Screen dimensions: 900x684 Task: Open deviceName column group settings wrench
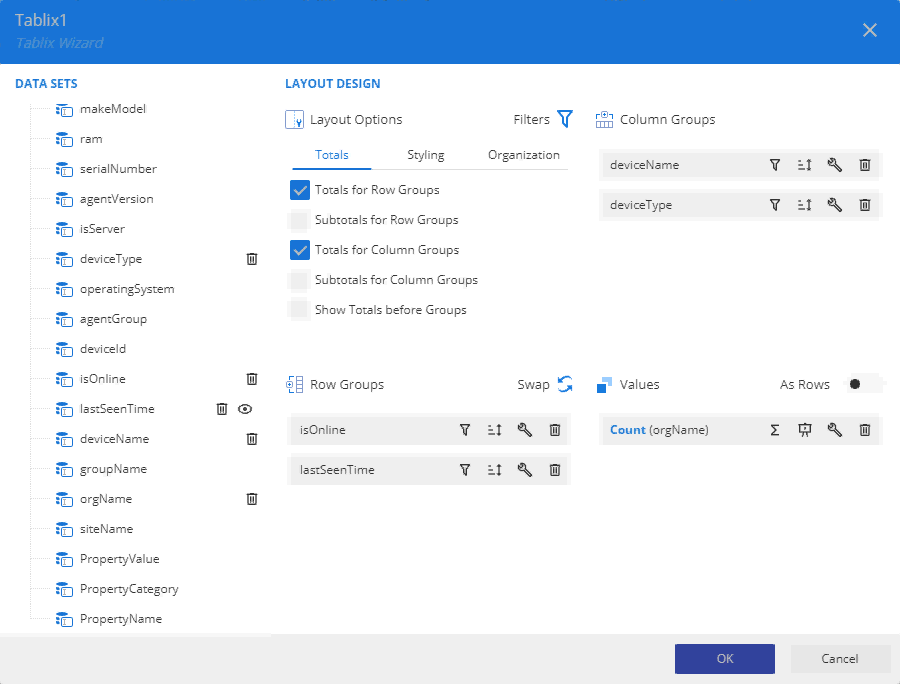point(835,165)
